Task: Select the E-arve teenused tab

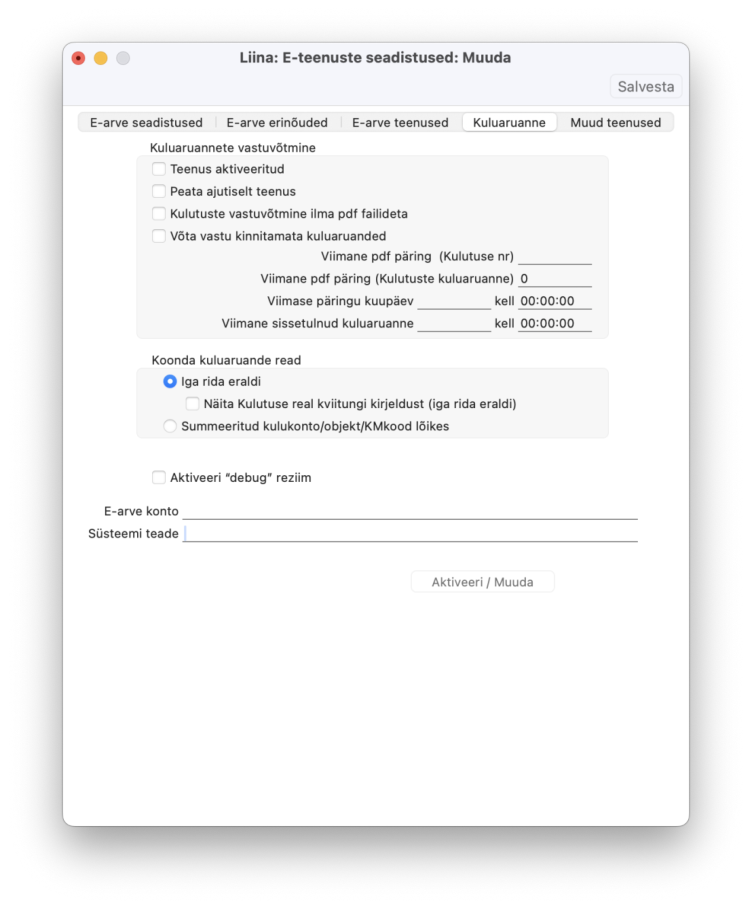Action: (x=400, y=123)
